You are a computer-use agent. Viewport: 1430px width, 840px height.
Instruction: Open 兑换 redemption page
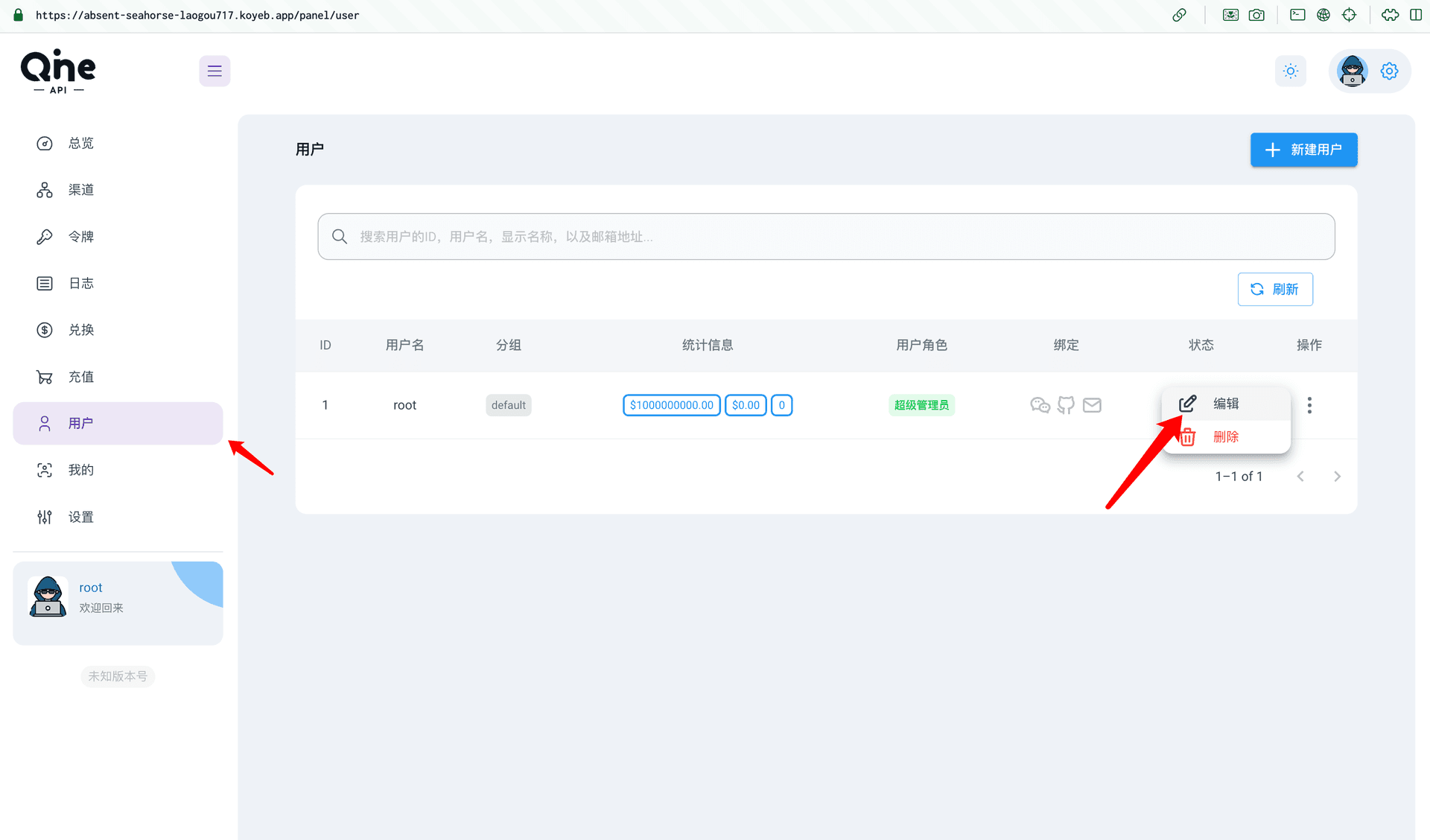tap(118, 330)
